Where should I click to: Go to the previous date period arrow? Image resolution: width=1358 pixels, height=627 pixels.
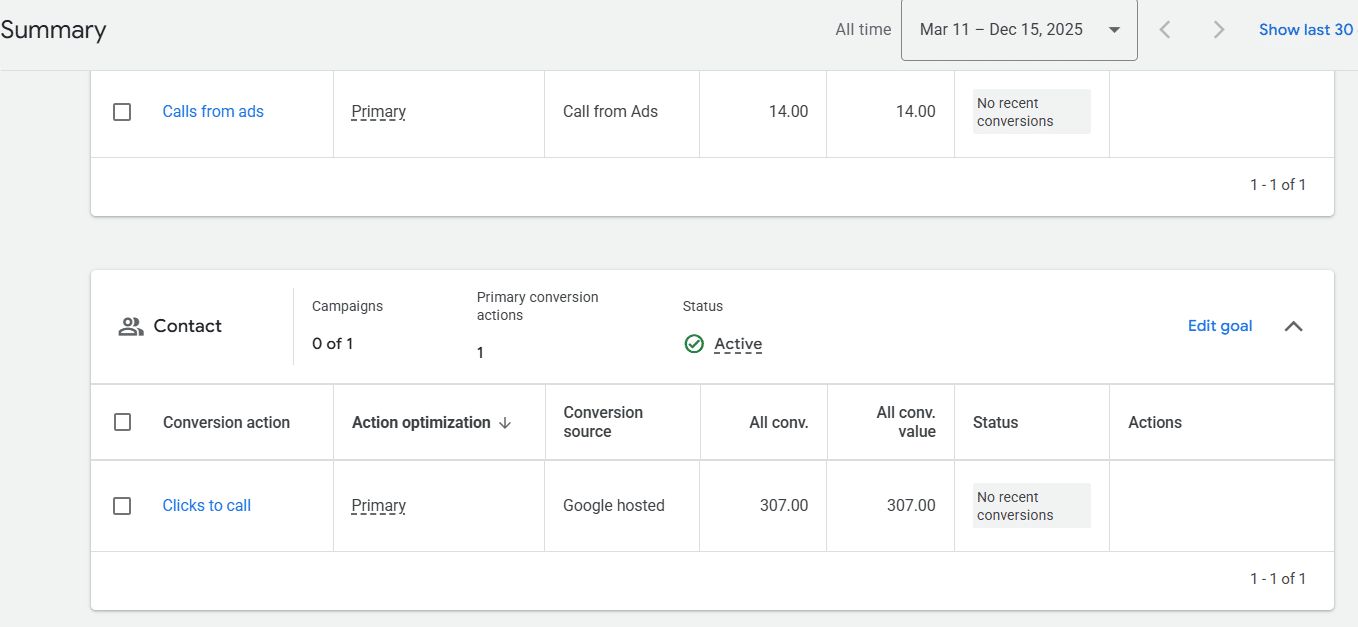(x=1165, y=30)
